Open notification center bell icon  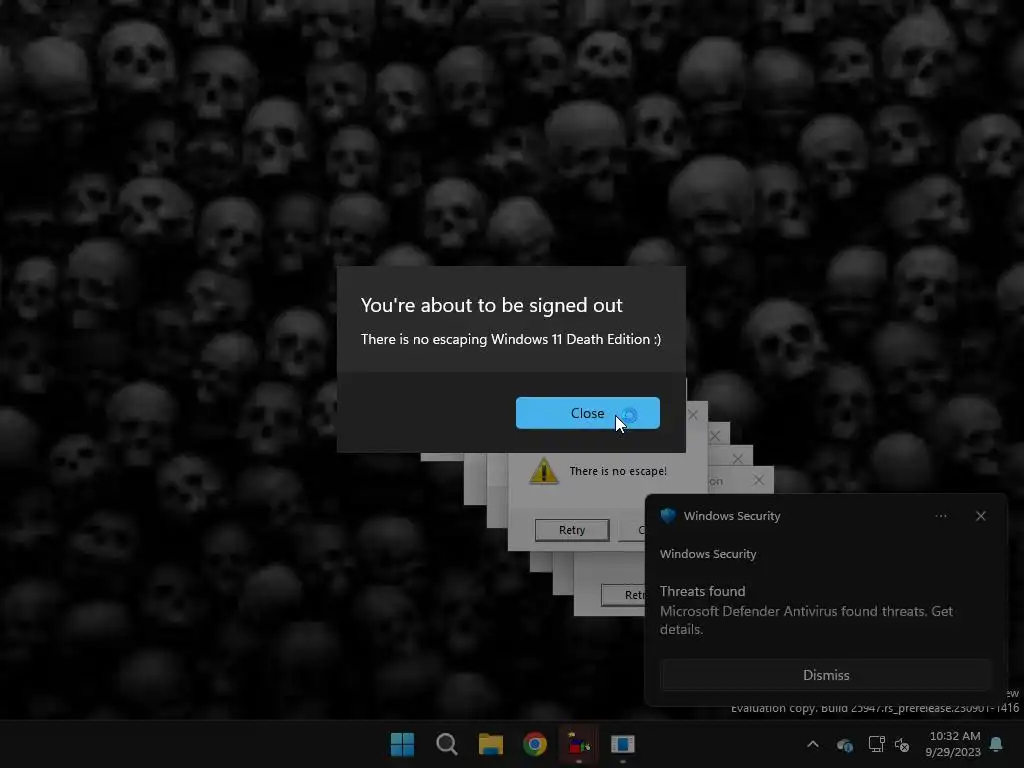(997, 744)
